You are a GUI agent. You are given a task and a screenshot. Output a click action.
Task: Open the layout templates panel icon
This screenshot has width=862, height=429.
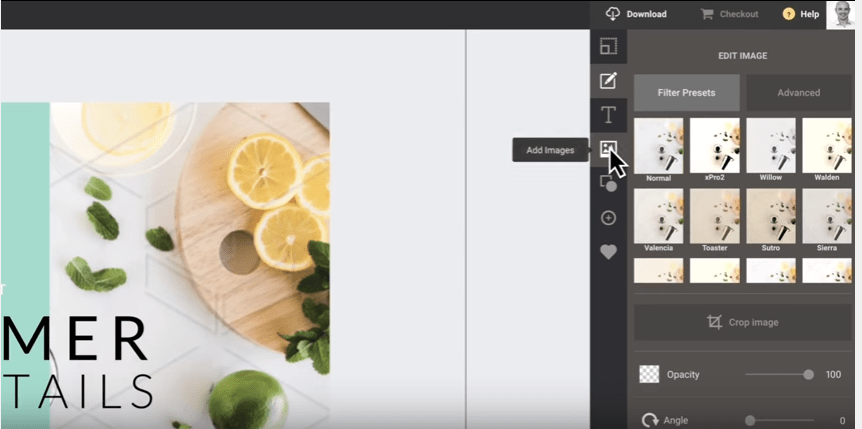point(608,46)
